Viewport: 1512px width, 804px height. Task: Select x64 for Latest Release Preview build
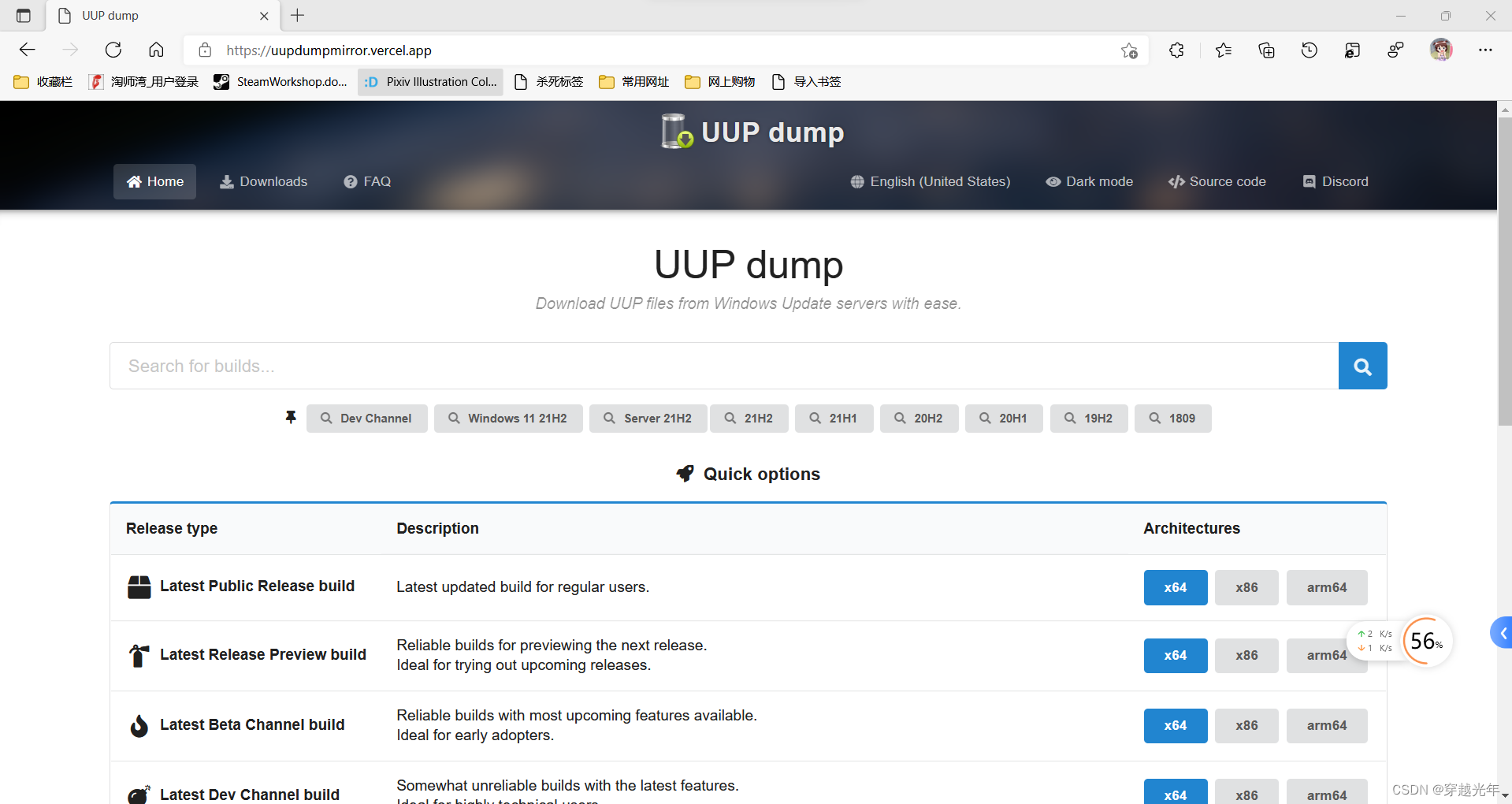pyautogui.click(x=1176, y=656)
